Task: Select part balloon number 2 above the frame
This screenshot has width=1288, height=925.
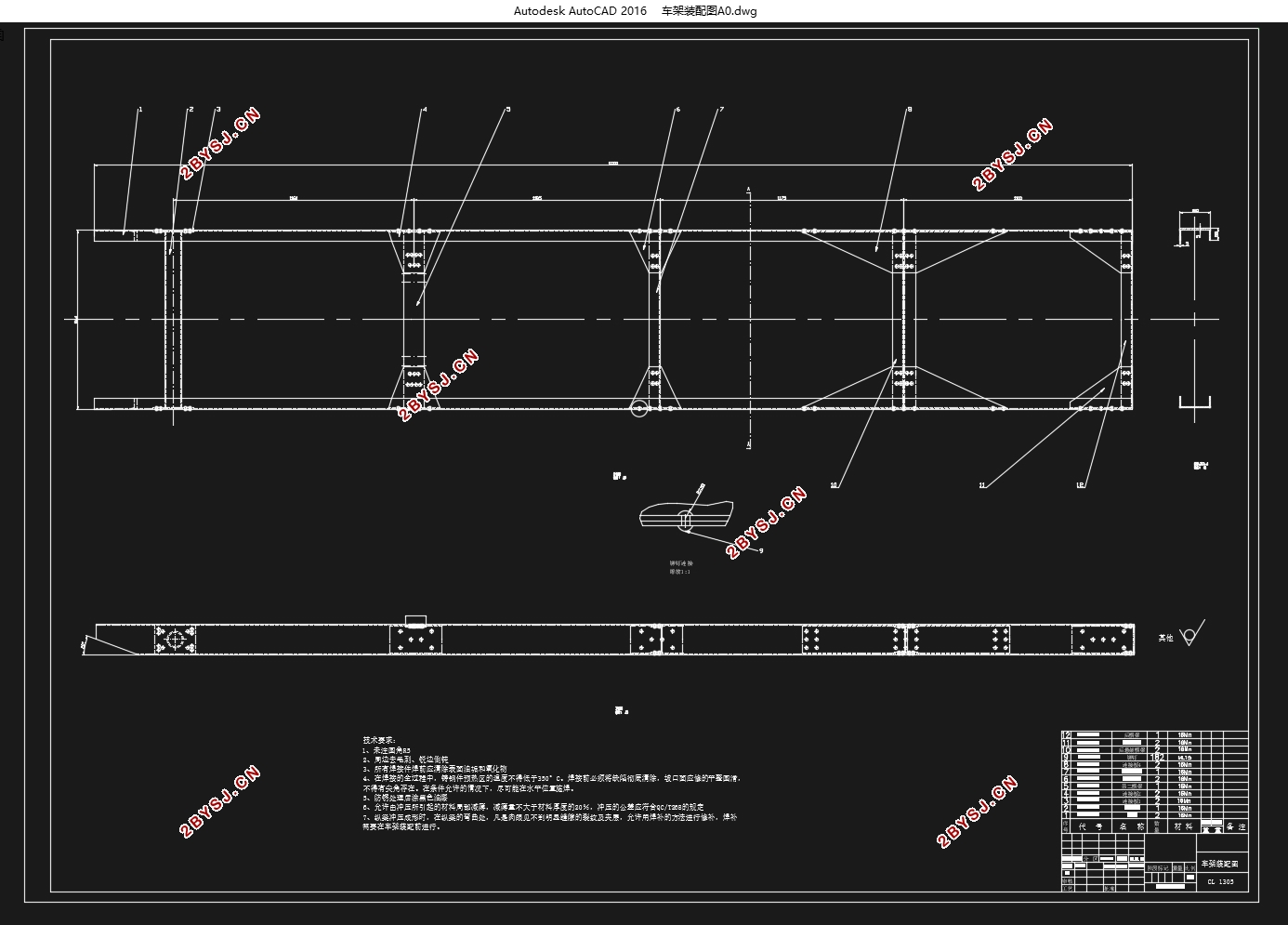Action: click(191, 110)
